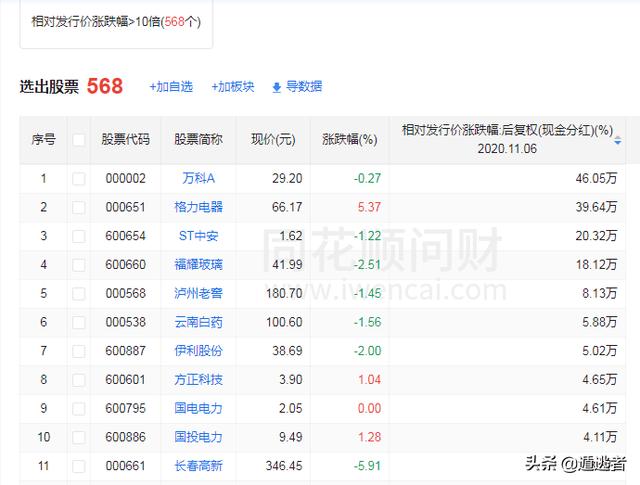The height and width of the screenshot is (485, 640).
Task: Click the red 568 result count
Action: tap(105, 86)
